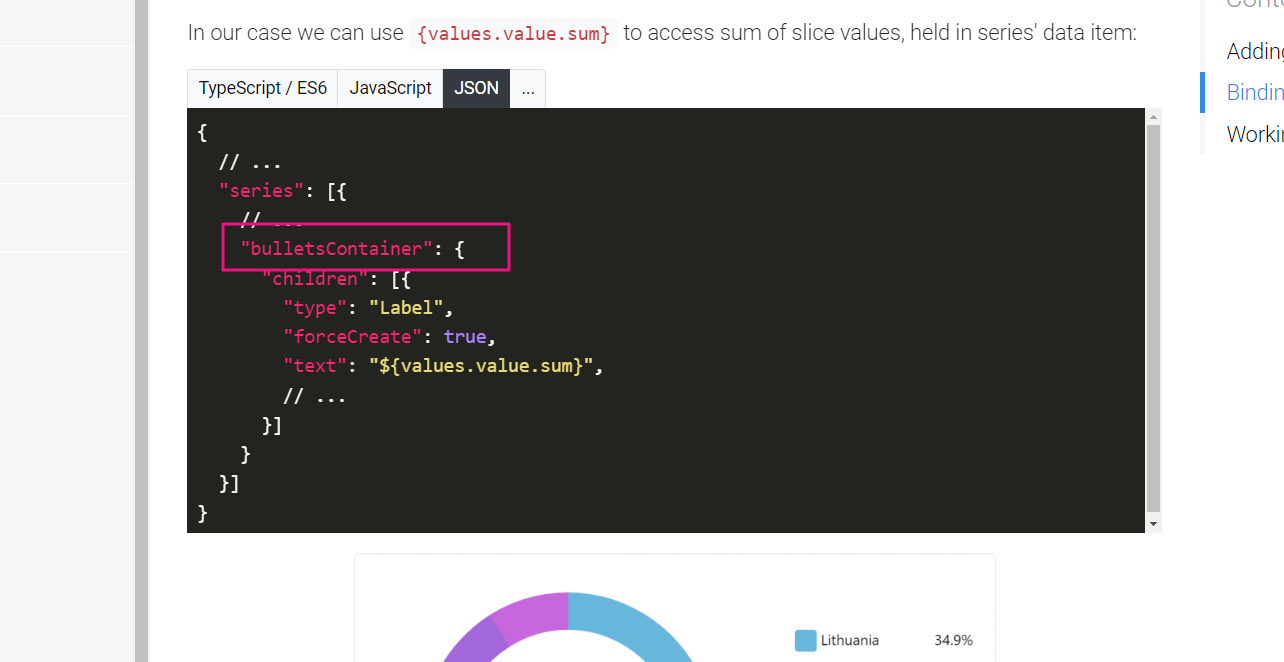Screen dimensions: 1284x662
Task: Select the inline code snippet {values.value.sum}
Action: 513,33
